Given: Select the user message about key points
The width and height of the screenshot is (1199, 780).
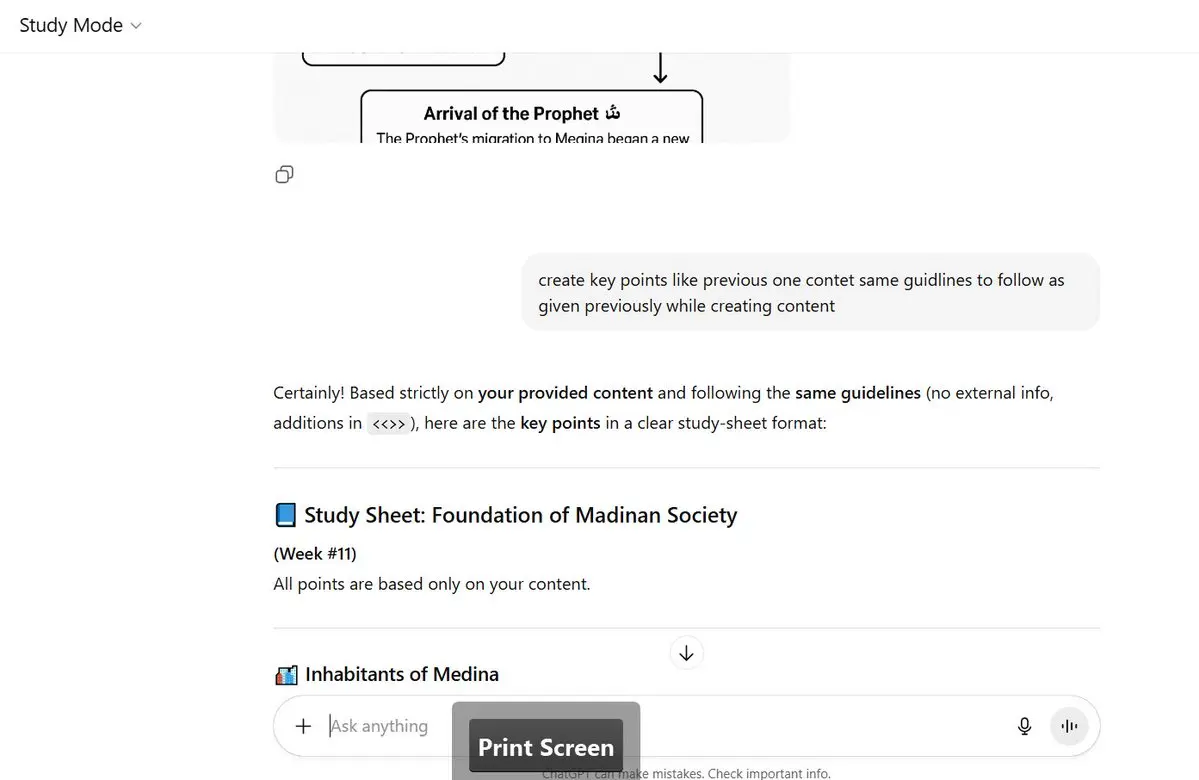Looking at the screenshot, I should 811,292.
